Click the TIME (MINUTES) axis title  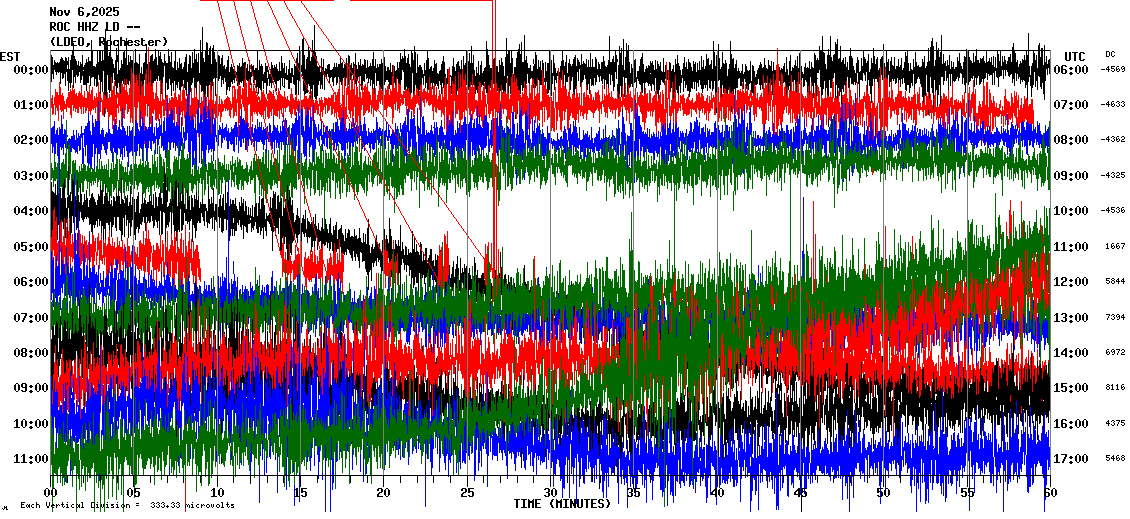(561, 504)
